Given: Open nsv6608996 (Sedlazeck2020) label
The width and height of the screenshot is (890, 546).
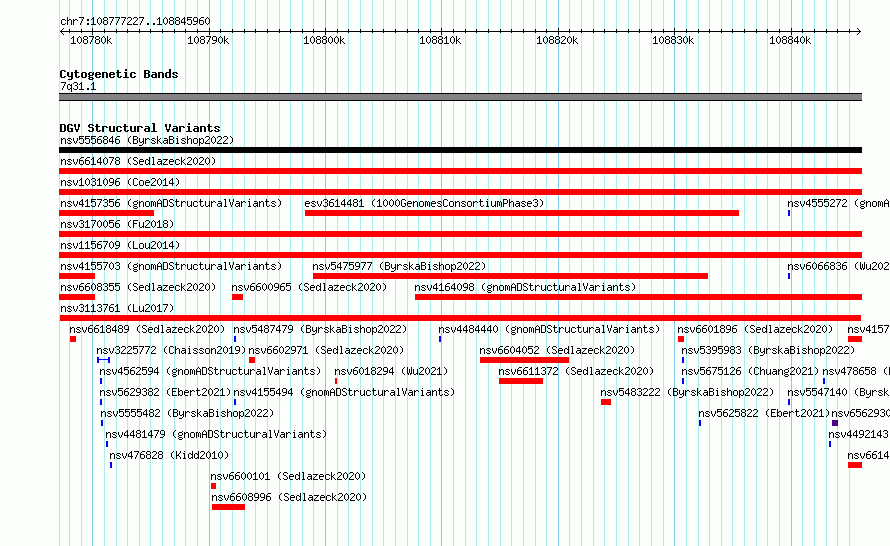Looking at the screenshot, I should [289, 497].
